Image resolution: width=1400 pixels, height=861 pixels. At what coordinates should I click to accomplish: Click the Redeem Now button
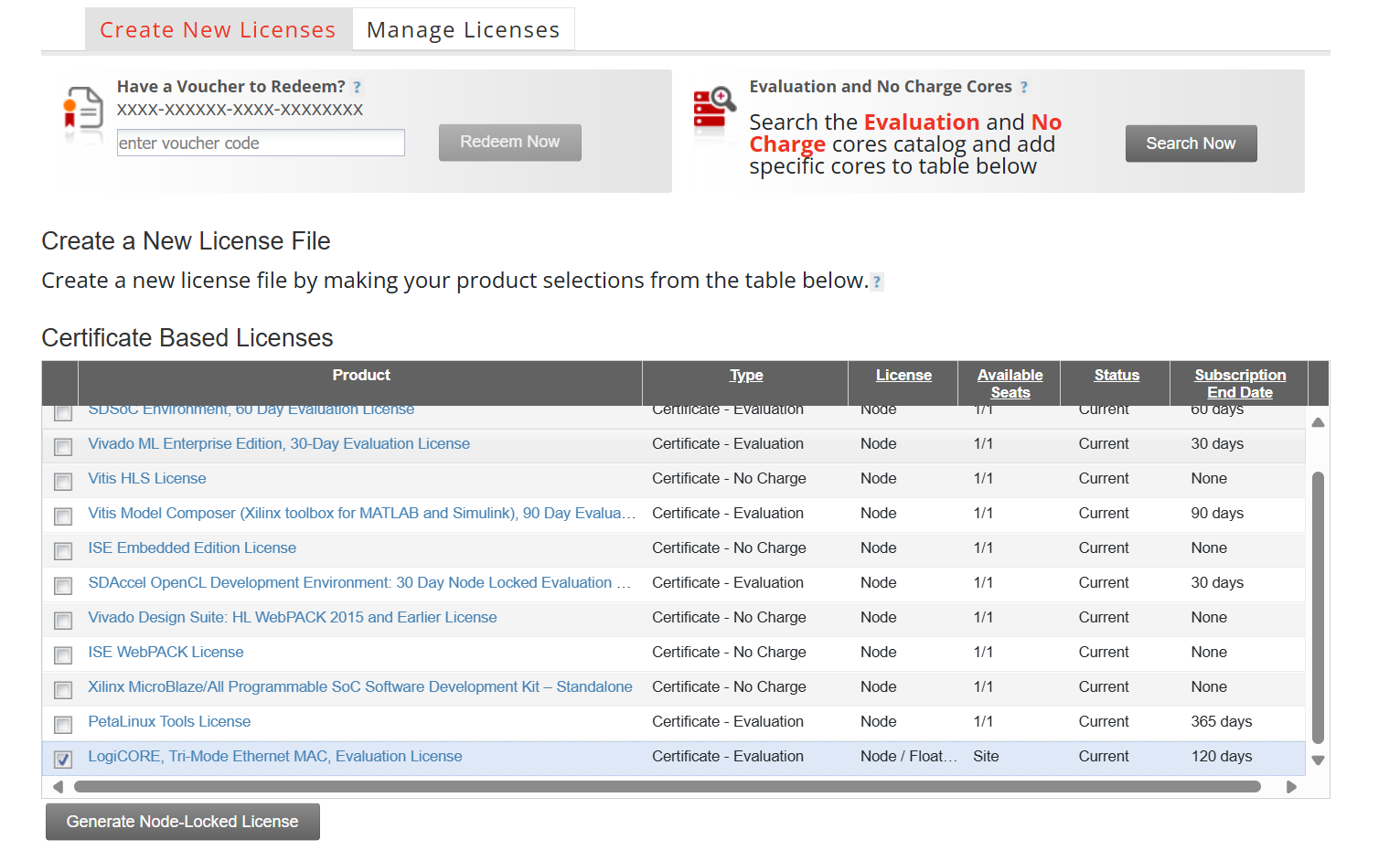point(509,142)
